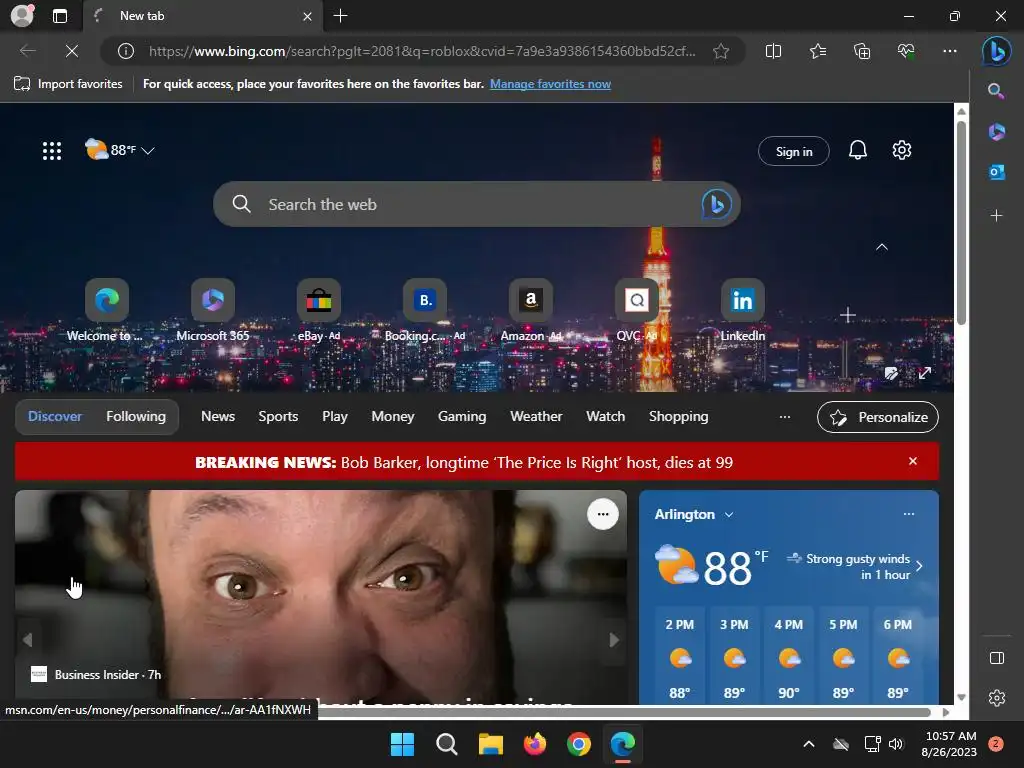Open the News category
The image size is (1024, 768).
(x=217, y=417)
